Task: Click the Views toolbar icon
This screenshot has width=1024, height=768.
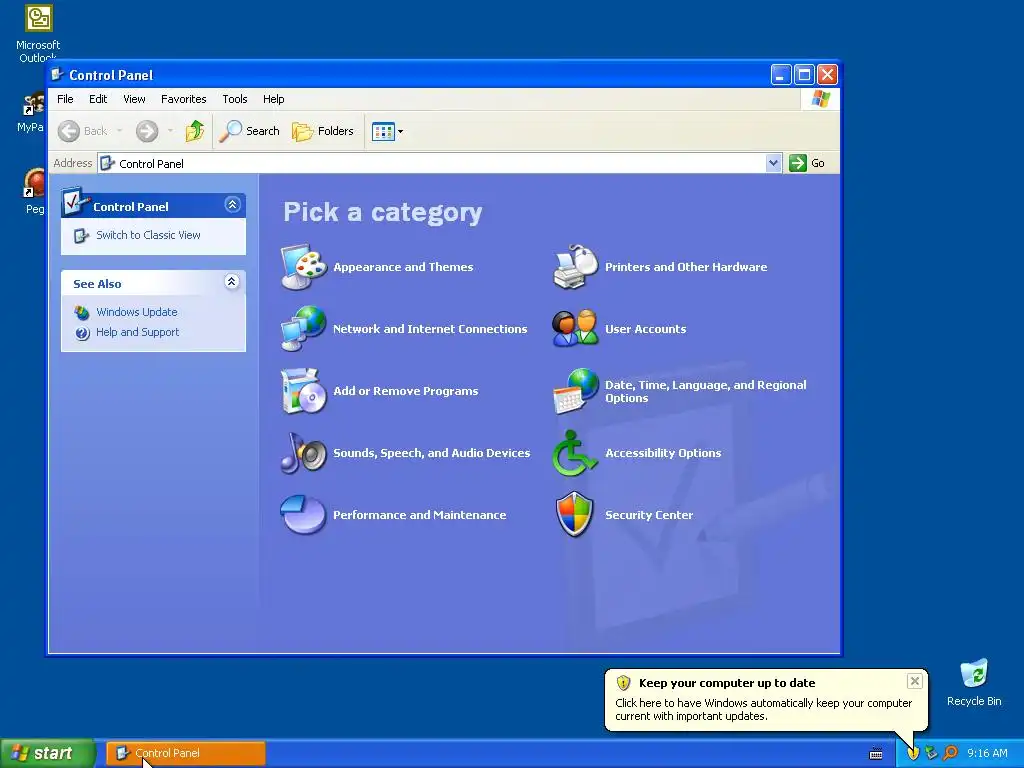Action: click(x=383, y=131)
